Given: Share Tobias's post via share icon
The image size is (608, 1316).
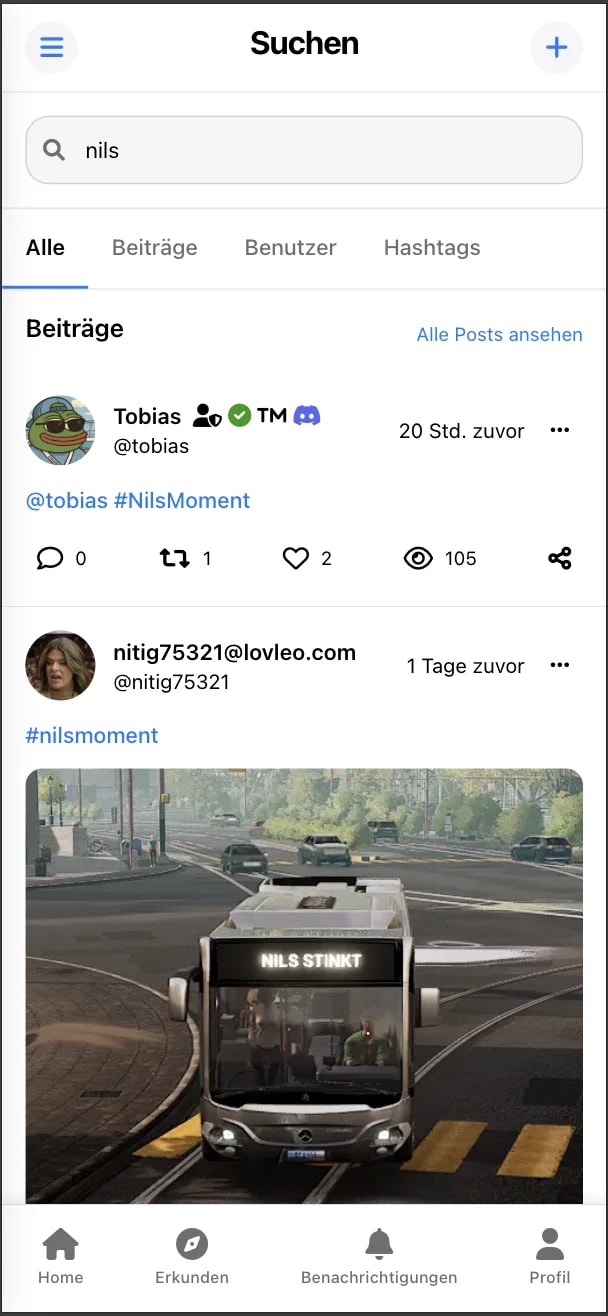Looking at the screenshot, I should [x=560, y=558].
